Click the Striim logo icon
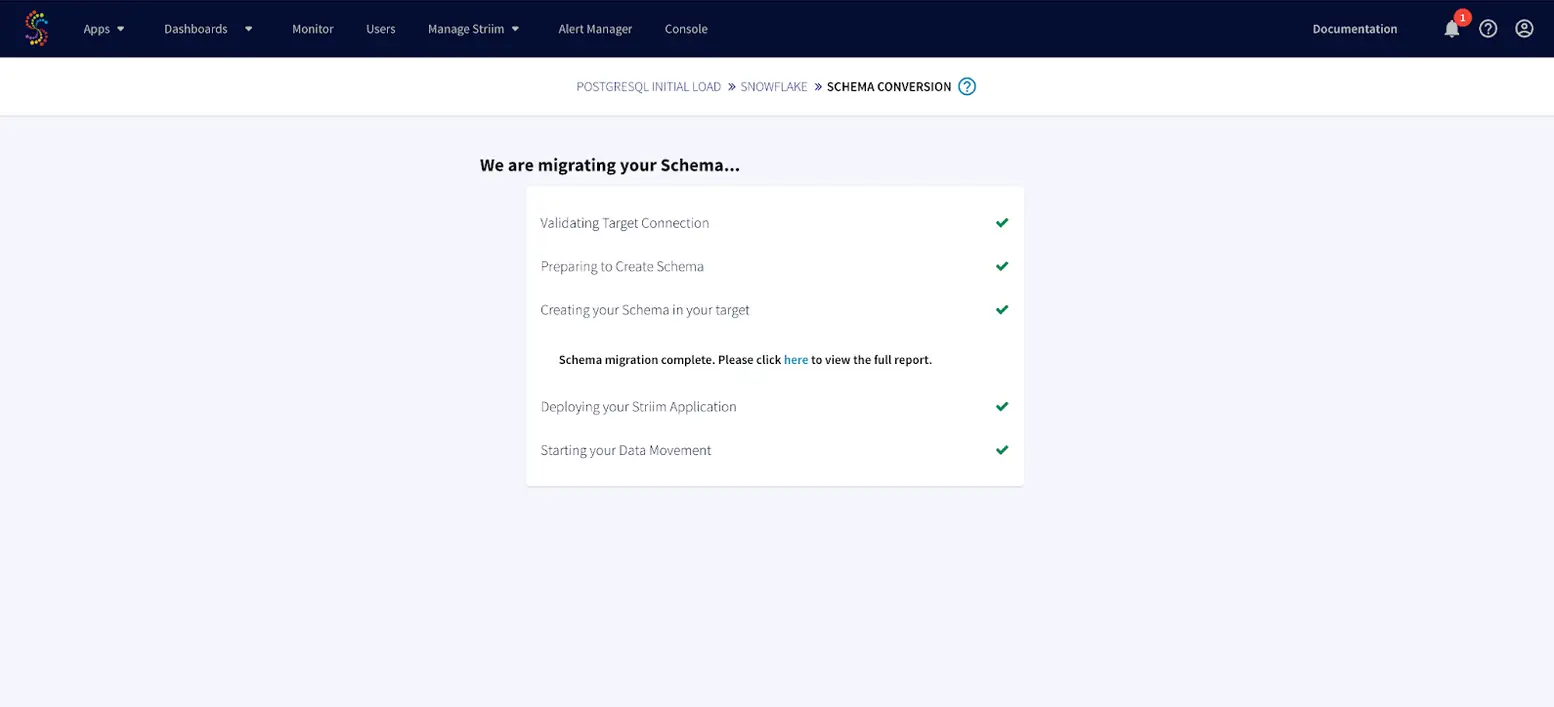This screenshot has height=707, width=1554. tap(37, 29)
